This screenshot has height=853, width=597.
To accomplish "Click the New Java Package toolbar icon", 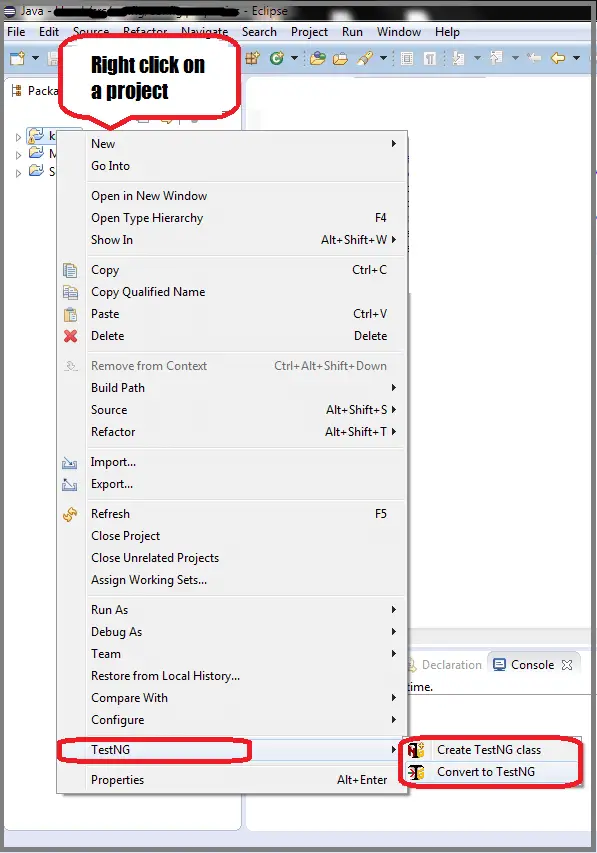I will click(x=253, y=58).
